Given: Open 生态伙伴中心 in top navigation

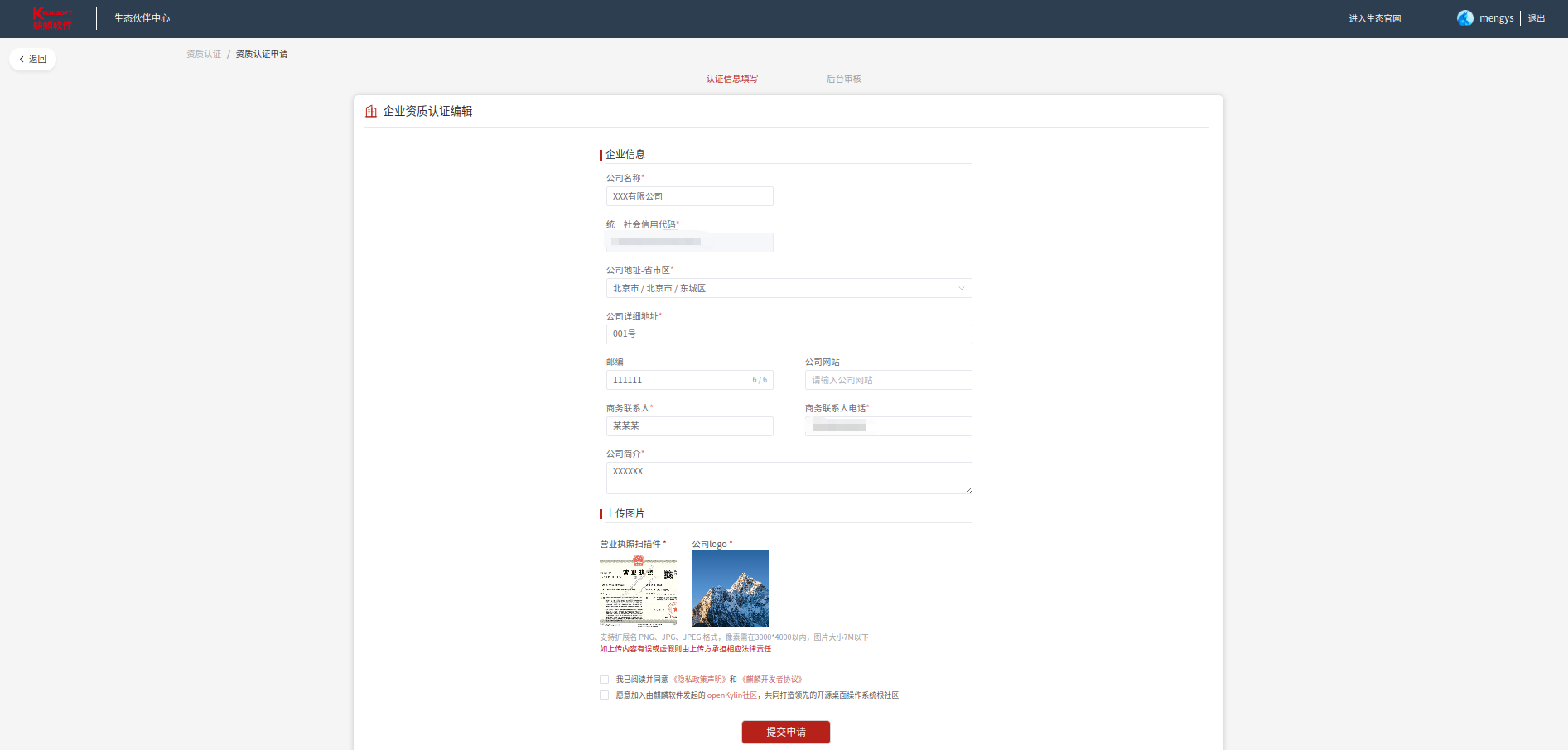Looking at the screenshot, I should (x=142, y=18).
